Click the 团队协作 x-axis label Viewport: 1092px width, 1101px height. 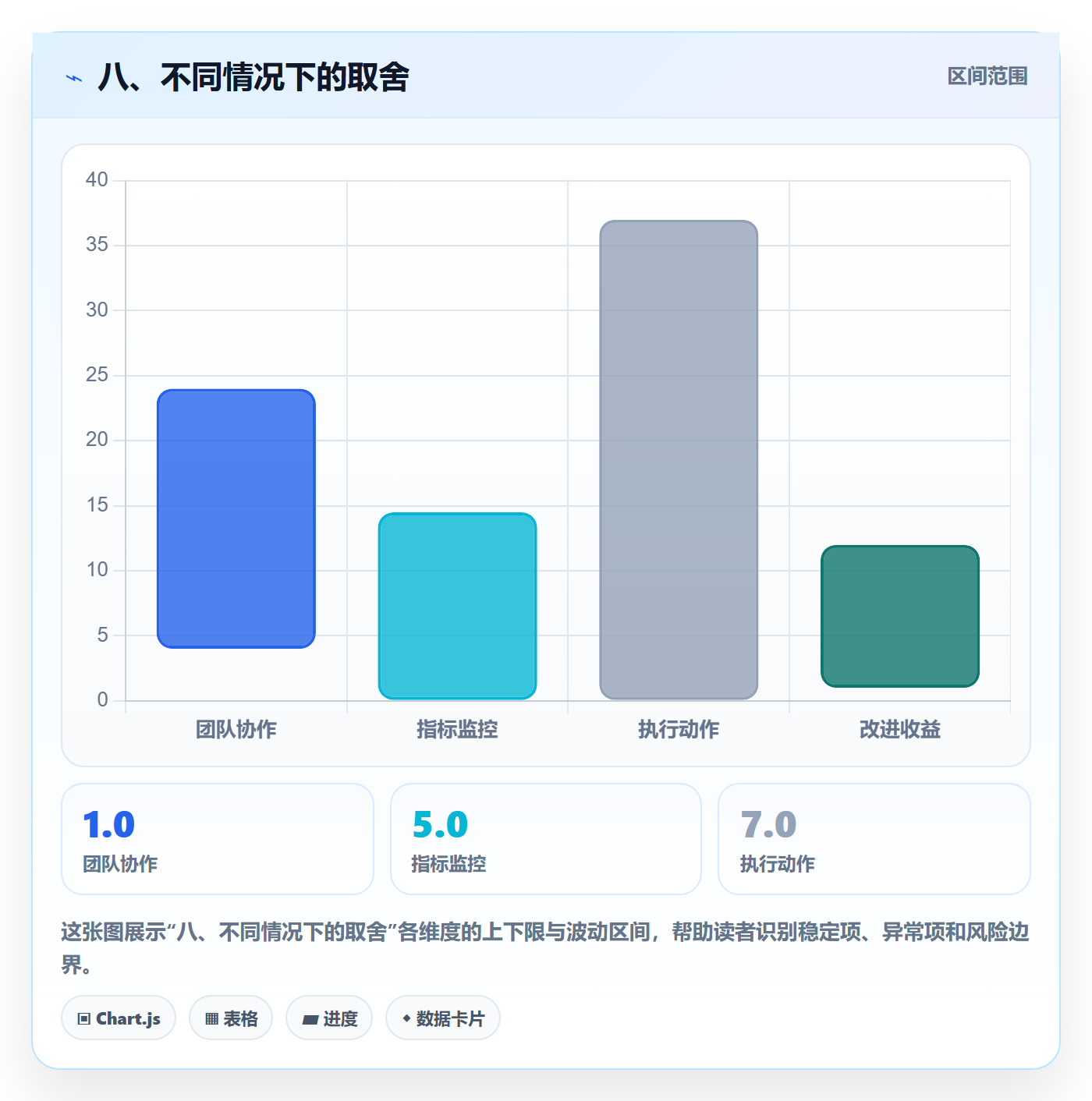tap(236, 730)
